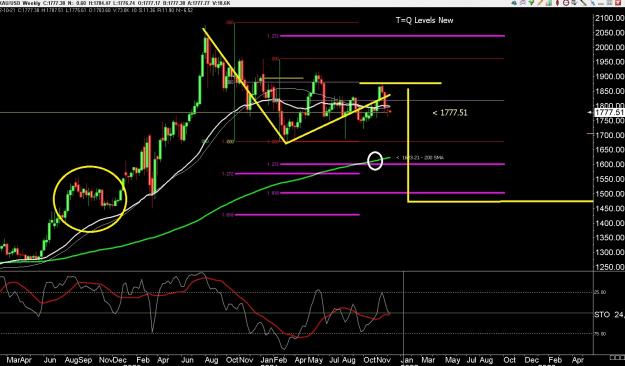
Task: Click the 1850.00 price axis label
Action: click(x=609, y=91)
